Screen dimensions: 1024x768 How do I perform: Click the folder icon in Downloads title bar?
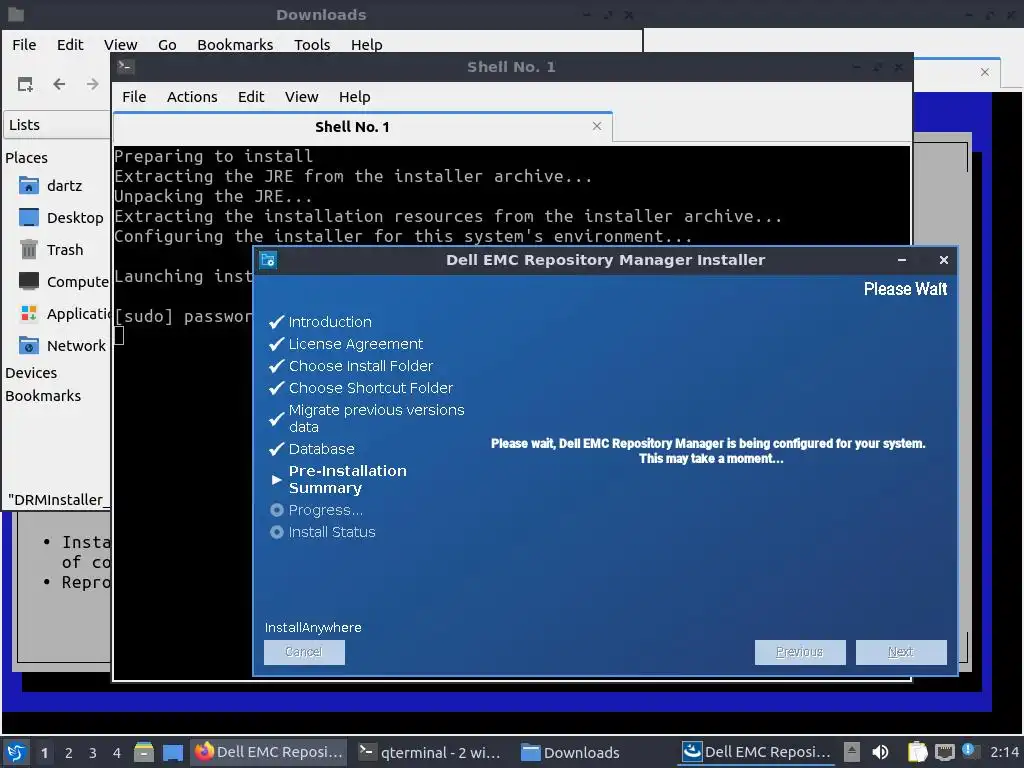click(x=16, y=14)
